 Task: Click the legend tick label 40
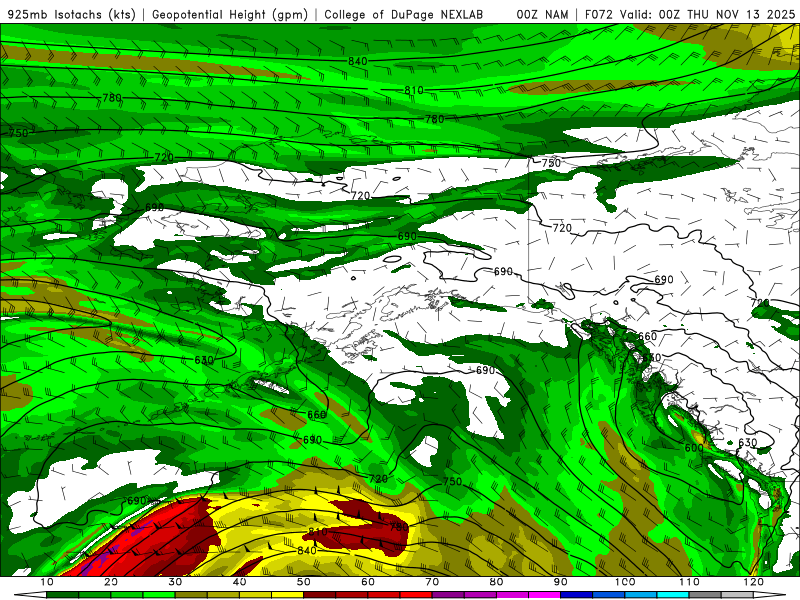tap(239, 582)
